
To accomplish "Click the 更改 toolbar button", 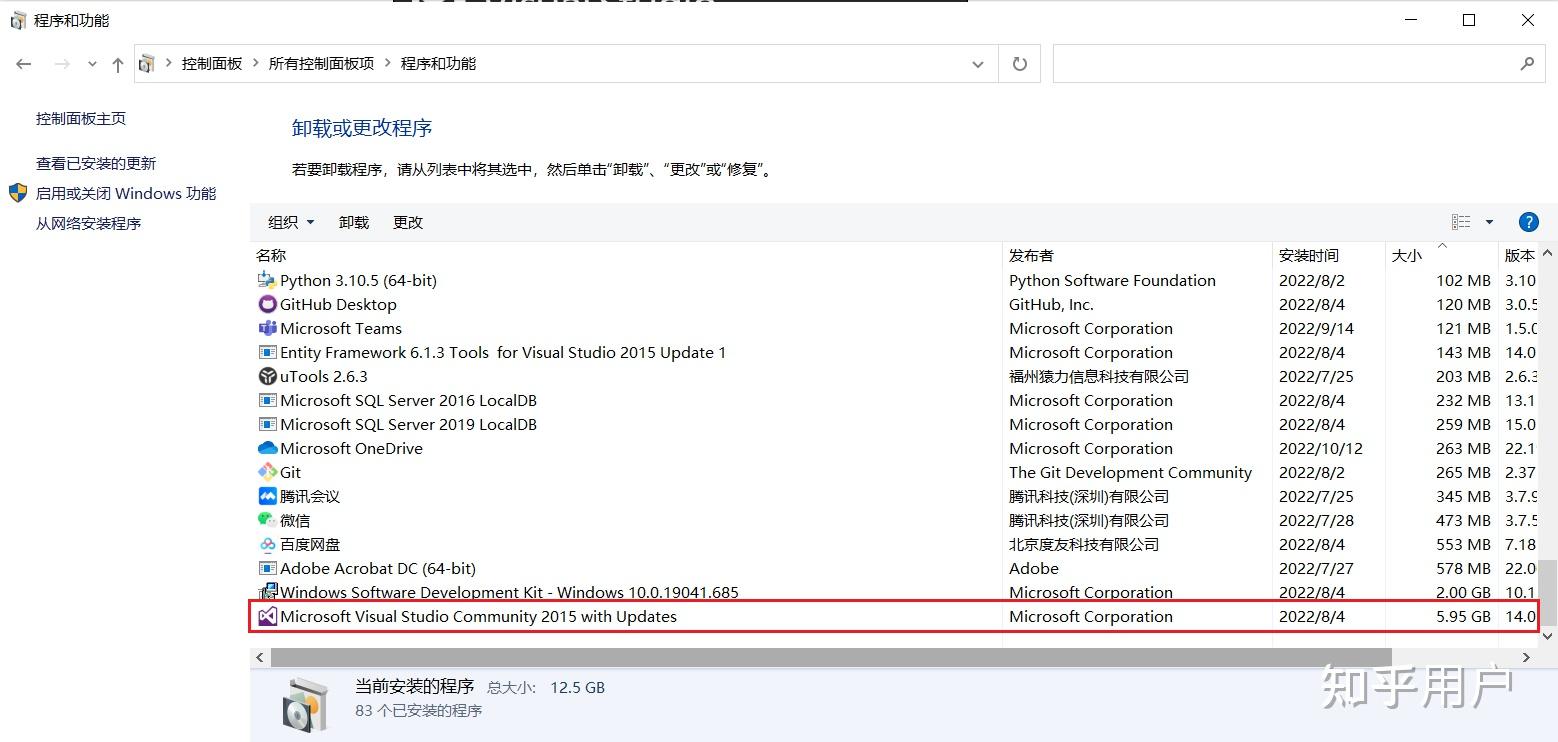I will [408, 222].
